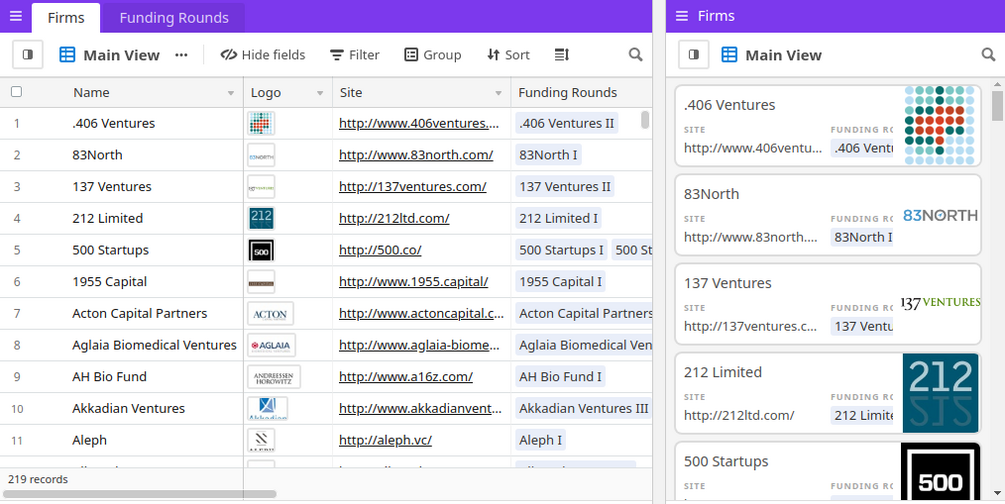The height and width of the screenshot is (504, 1005).
Task: Open the Sort options
Action: pos(508,55)
